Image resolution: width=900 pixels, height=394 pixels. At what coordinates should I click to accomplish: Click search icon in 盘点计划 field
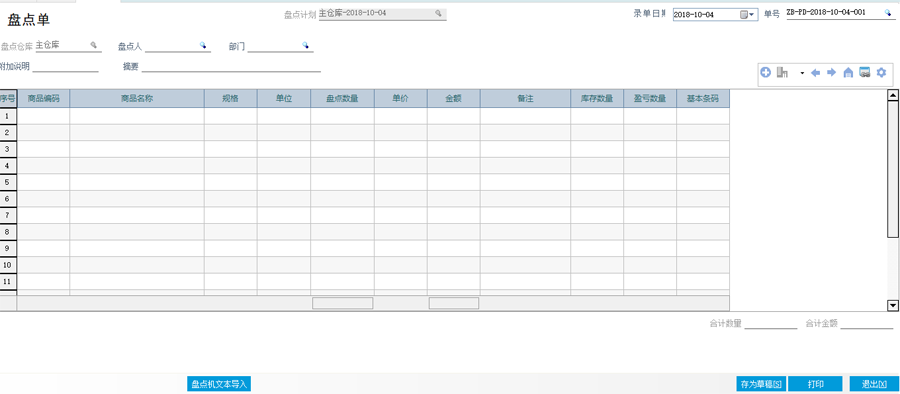click(x=438, y=13)
